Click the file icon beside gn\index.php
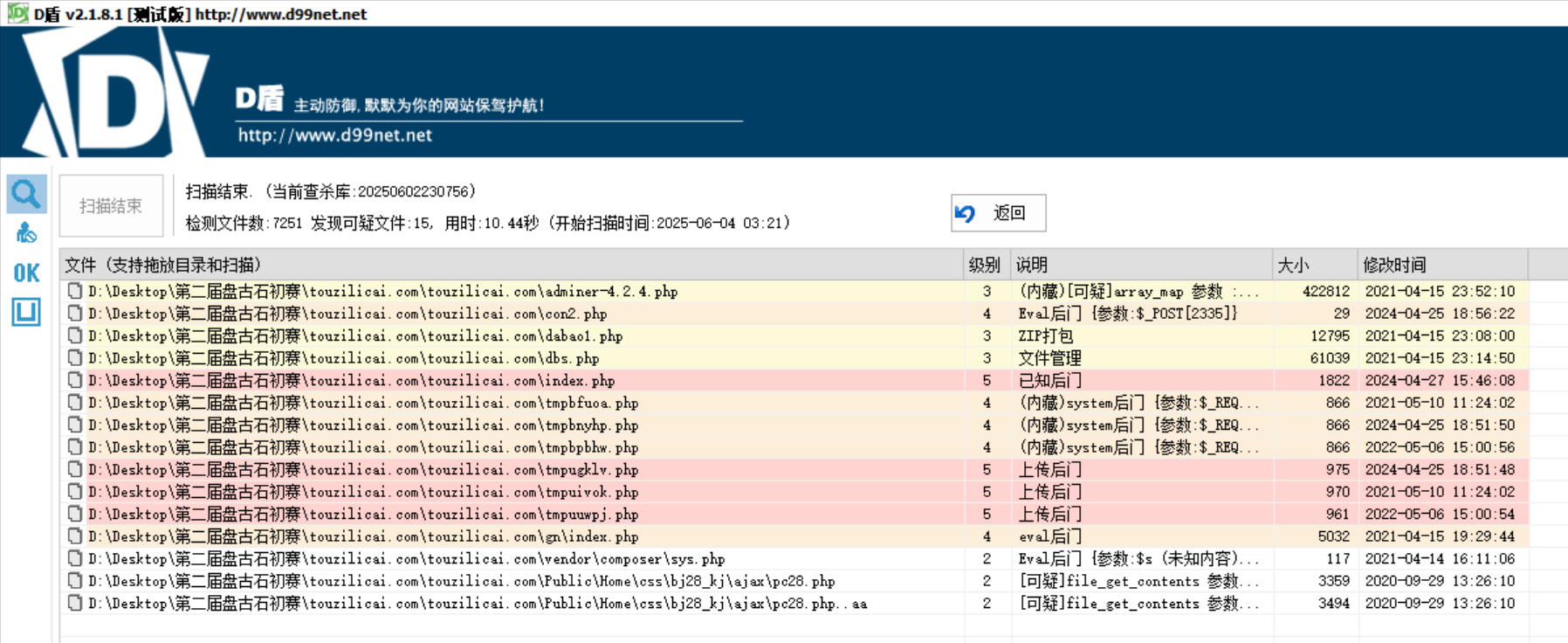Viewport: 1568px width, 643px height. point(75,536)
